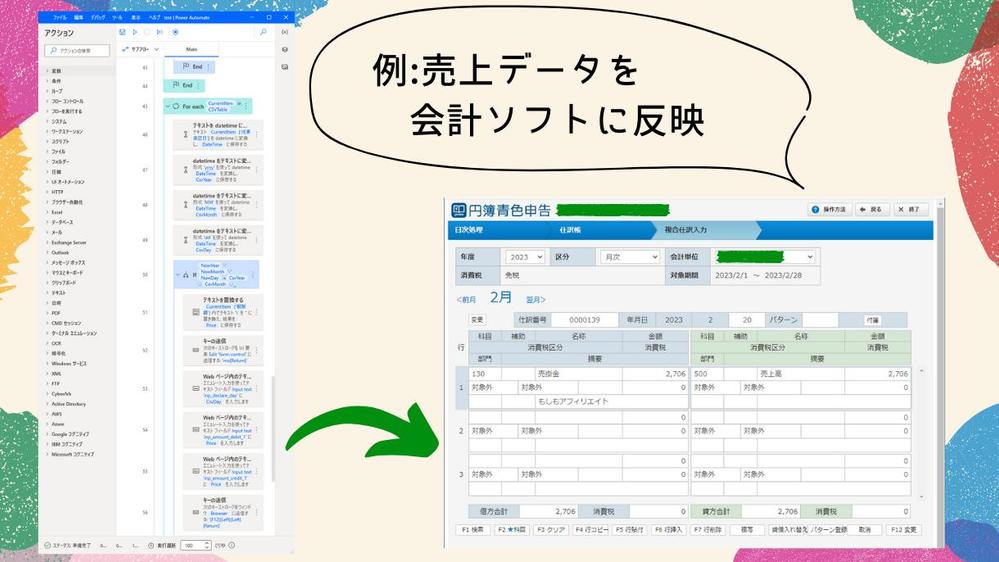Click the 翌月> next month link
The width and height of the screenshot is (999, 562).
[536, 299]
